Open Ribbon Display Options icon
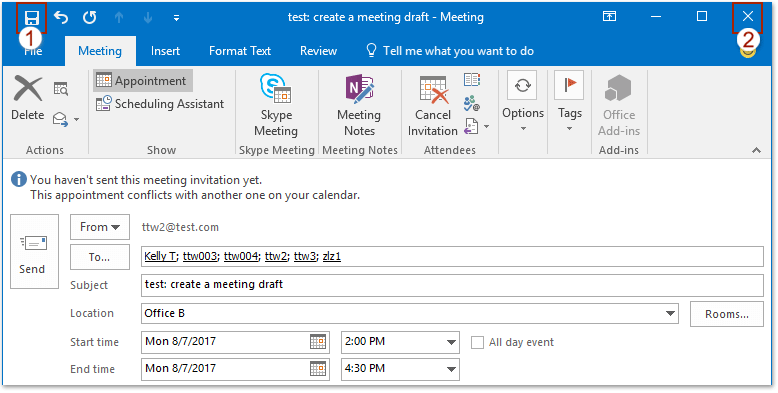Viewport: 778px width, 393px height. coord(609,17)
